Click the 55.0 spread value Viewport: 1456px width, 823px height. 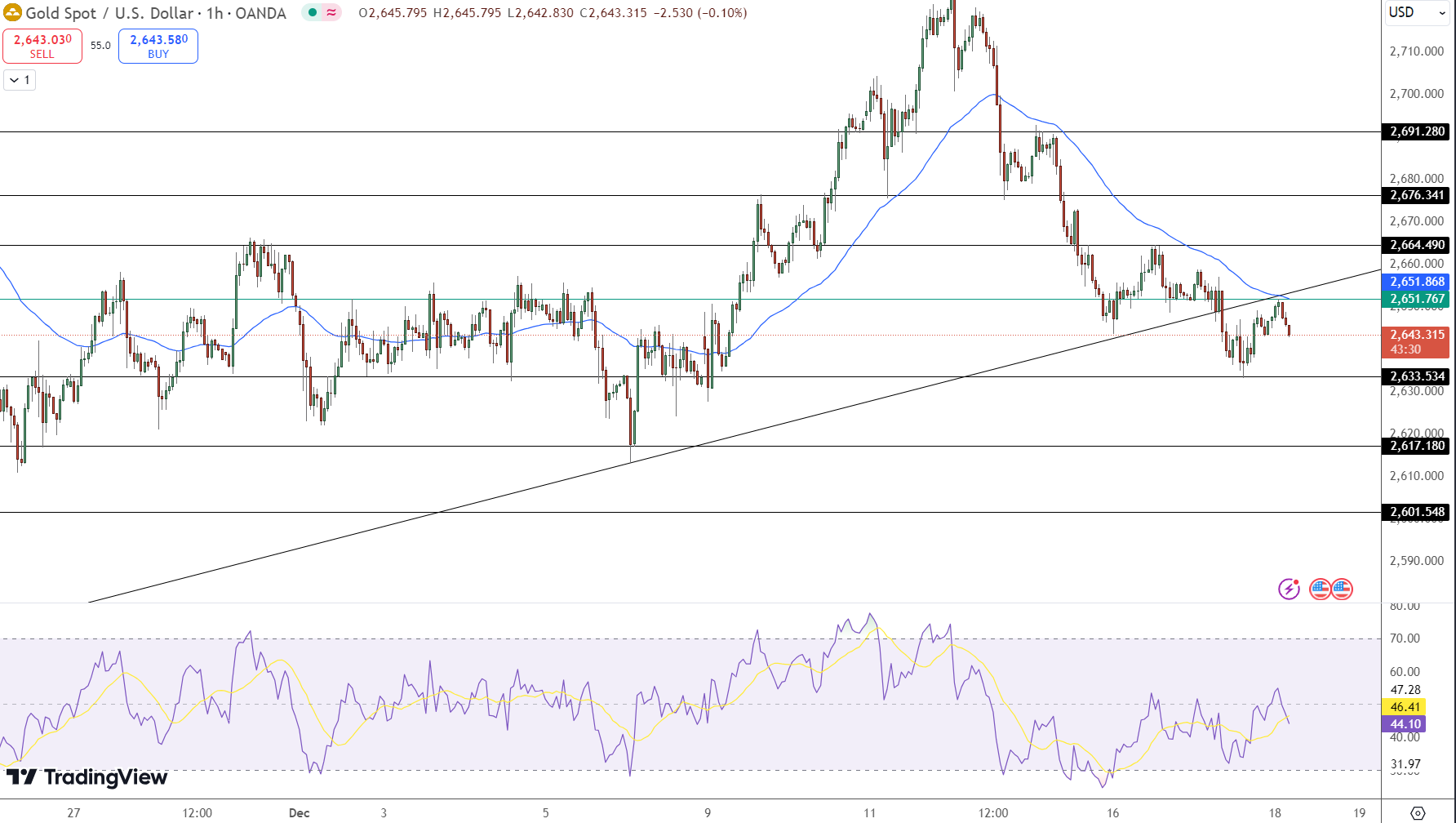click(100, 46)
